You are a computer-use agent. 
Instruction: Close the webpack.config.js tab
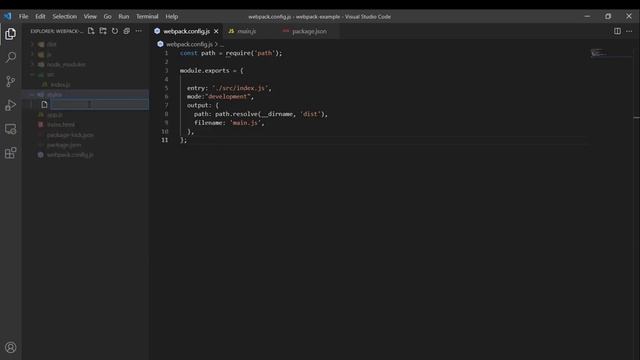point(216,31)
